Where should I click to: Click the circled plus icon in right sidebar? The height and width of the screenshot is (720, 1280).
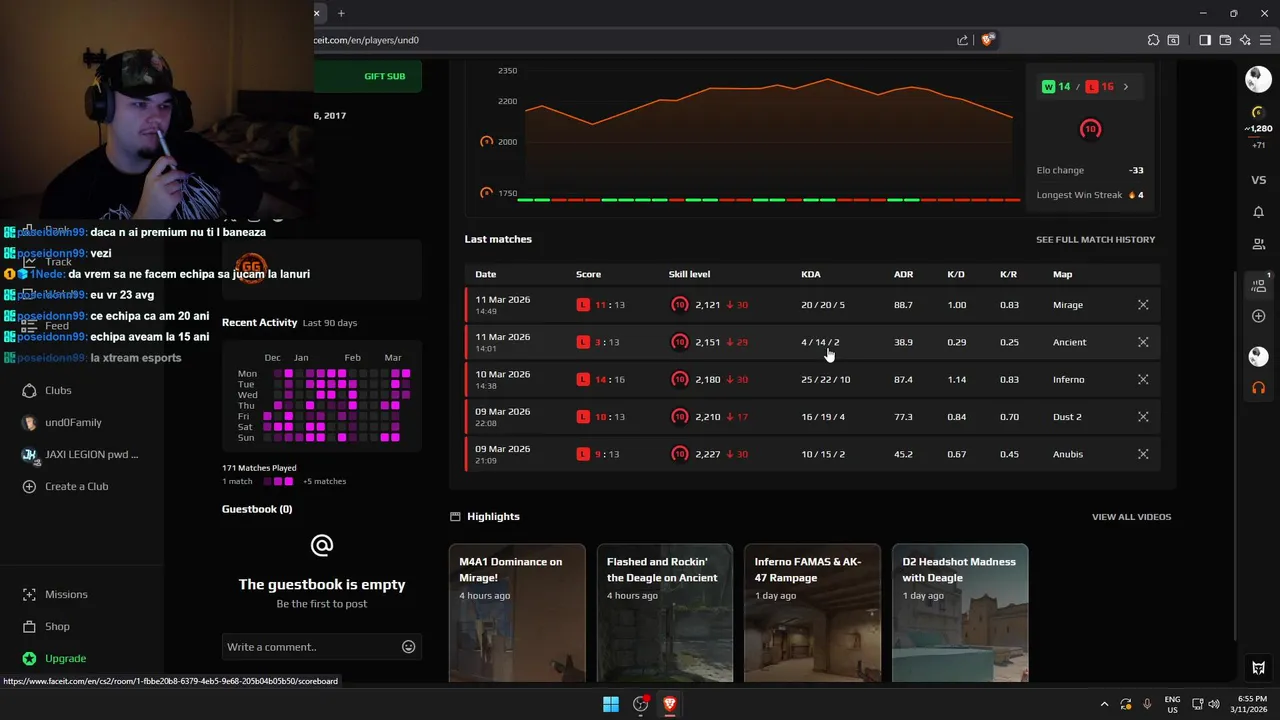[x=1258, y=316]
